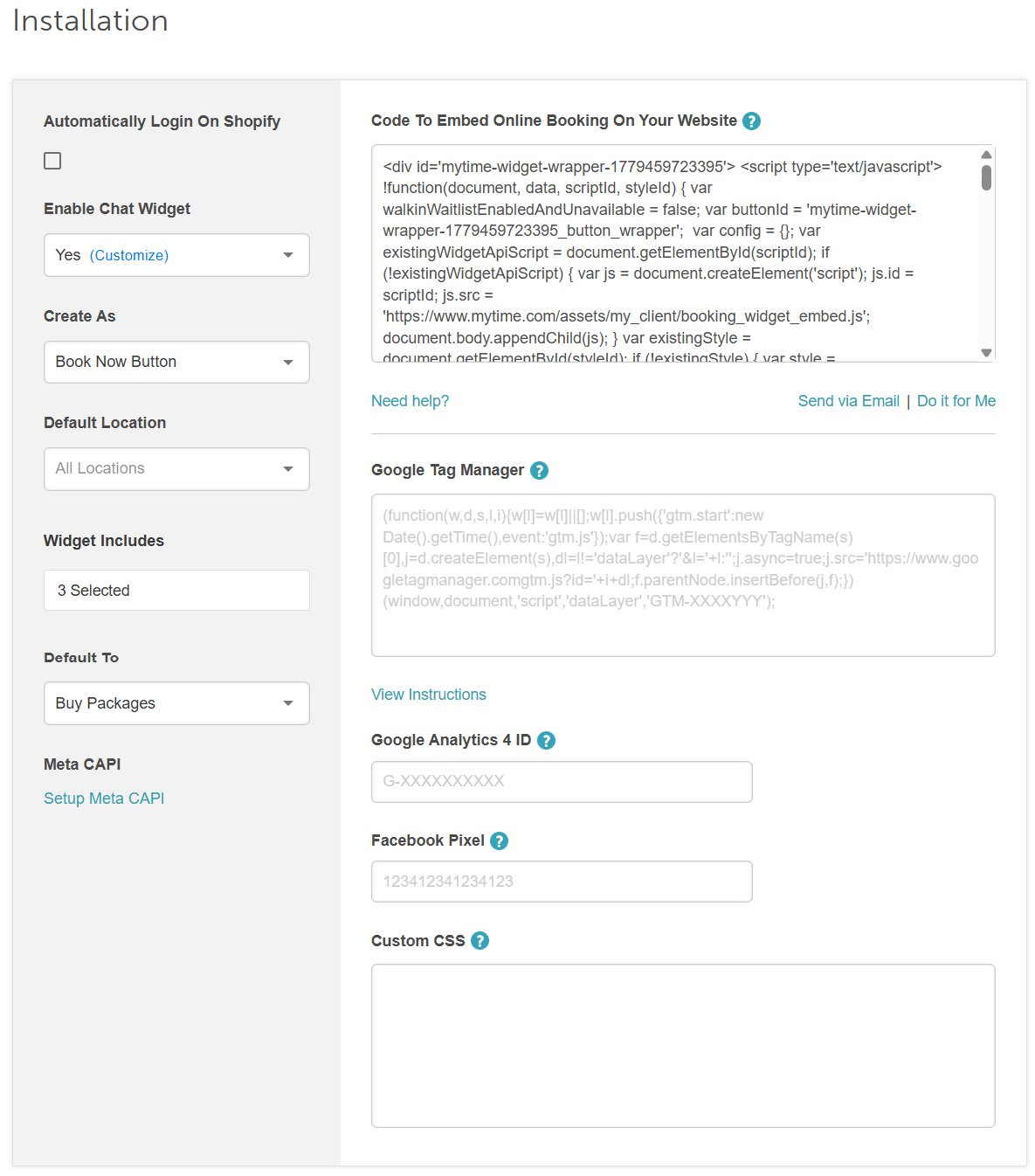This screenshot has width=1035, height=1176.
Task: Open Default To Buy Packages dropdown
Action: [x=176, y=703]
